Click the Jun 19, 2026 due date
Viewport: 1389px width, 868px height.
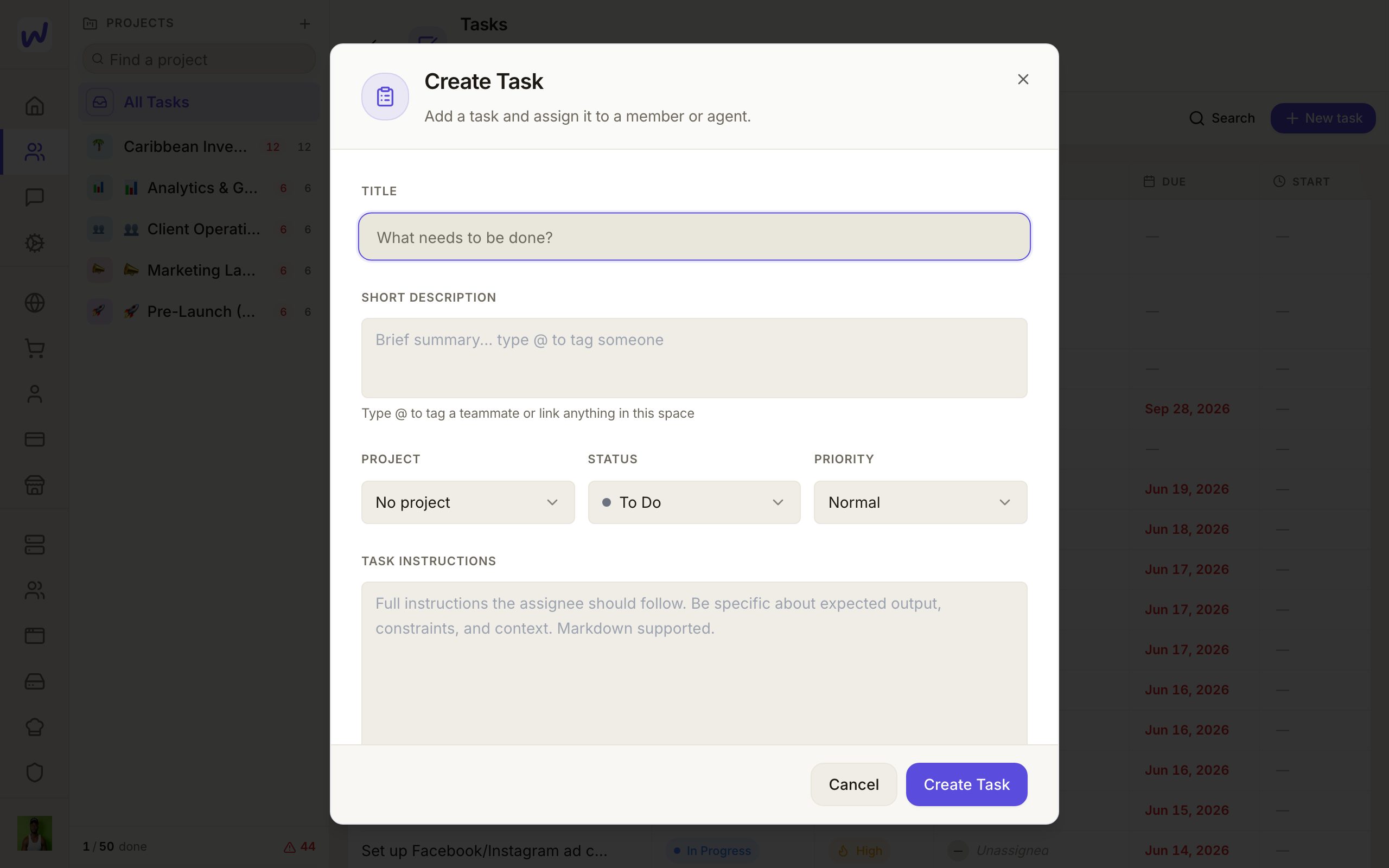(x=1187, y=489)
